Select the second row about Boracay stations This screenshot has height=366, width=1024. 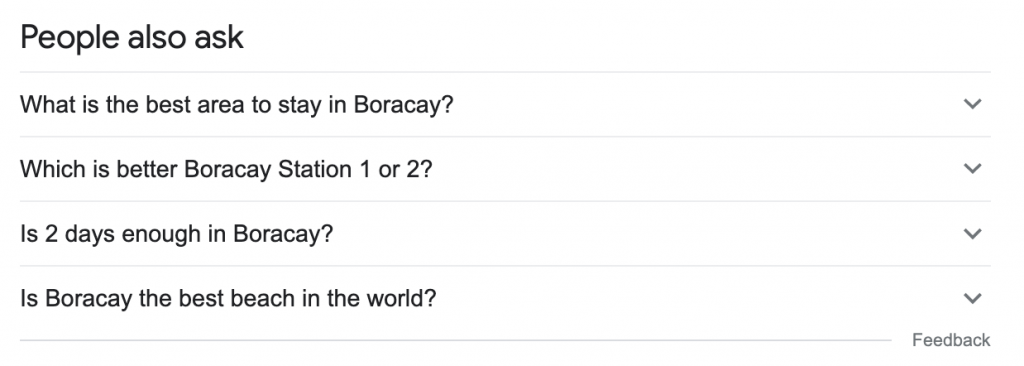pos(505,169)
